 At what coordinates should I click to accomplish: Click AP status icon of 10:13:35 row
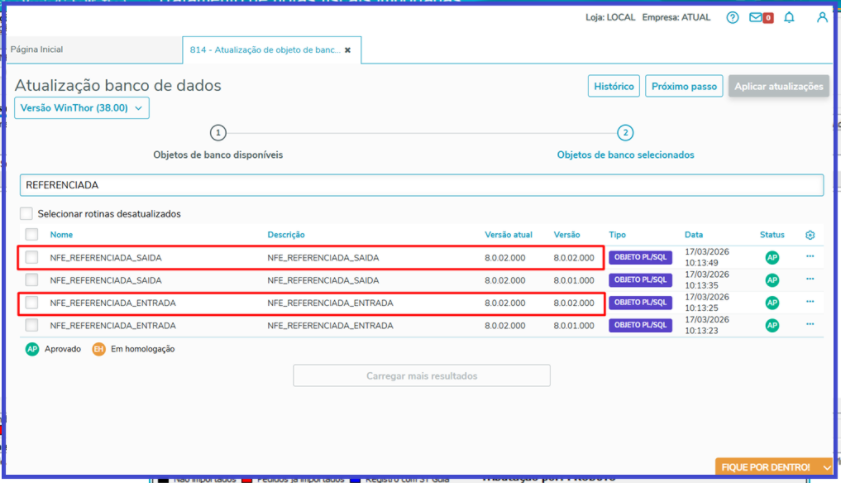tap(772, 280)
